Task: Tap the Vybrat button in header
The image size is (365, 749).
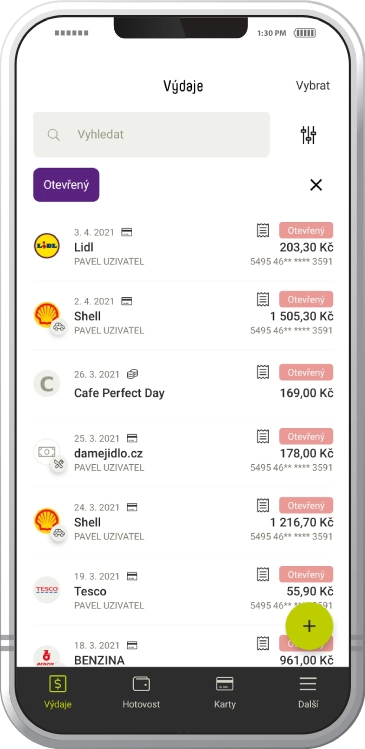Action: click(x=312, y=86)
